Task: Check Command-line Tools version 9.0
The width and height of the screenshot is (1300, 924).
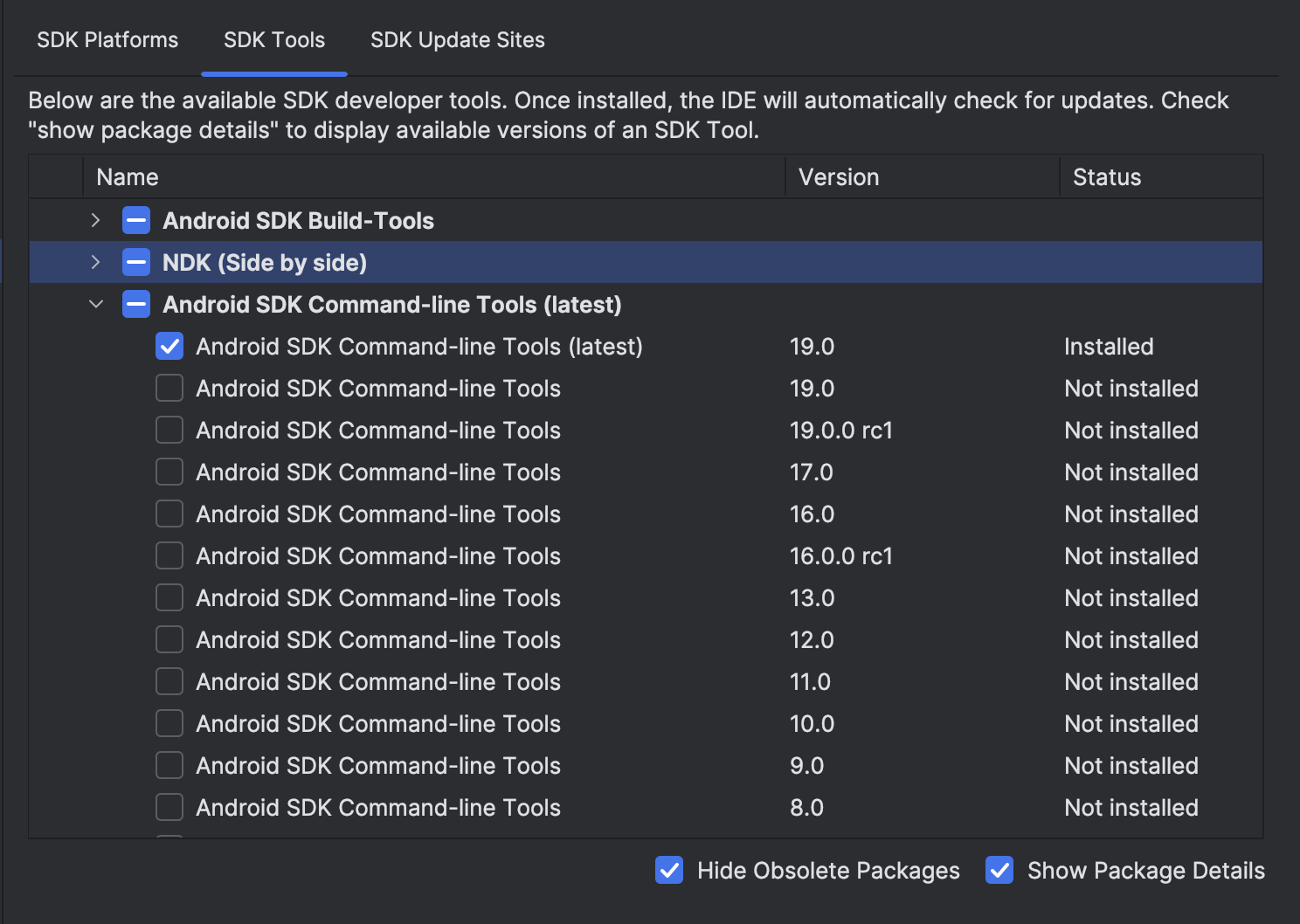Action: pos(169,765)
